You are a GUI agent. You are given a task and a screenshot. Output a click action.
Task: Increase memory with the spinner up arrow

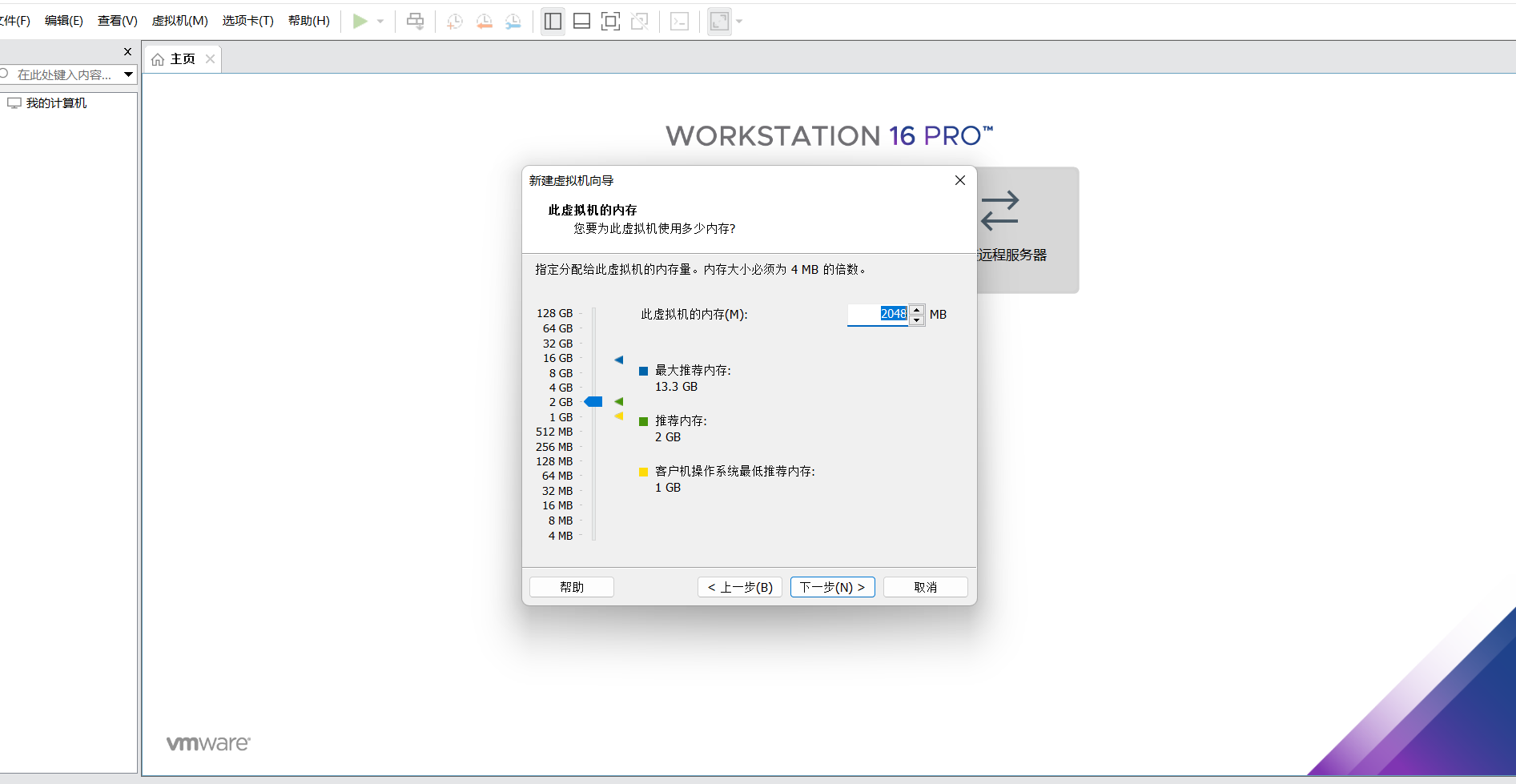click(x=917, y=310)
